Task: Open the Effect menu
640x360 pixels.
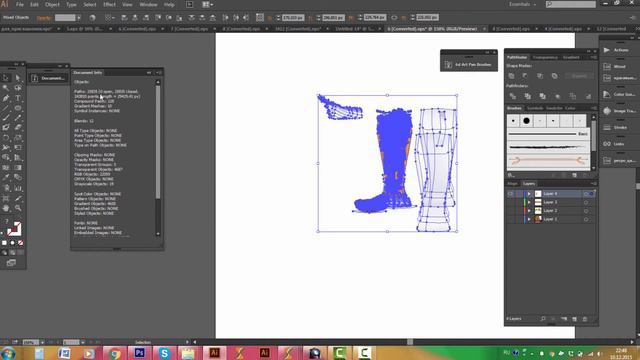Action: [x=109, y=4]
